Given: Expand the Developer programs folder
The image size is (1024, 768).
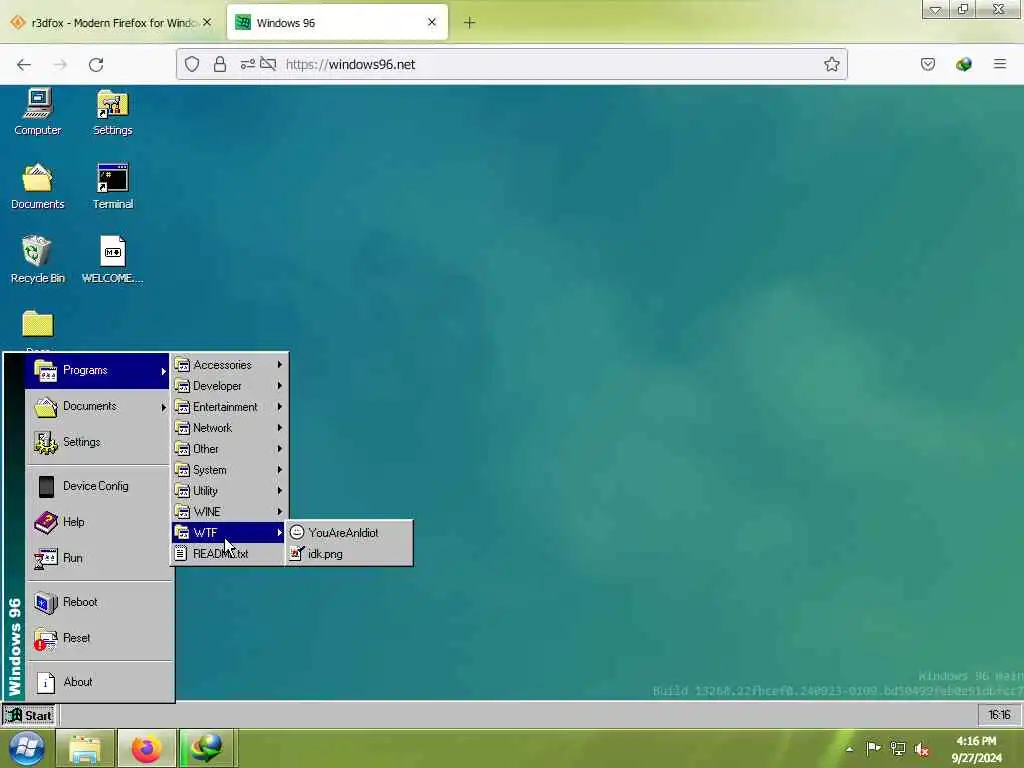Looking at the screenshot, I should click(x=229, y=386).
